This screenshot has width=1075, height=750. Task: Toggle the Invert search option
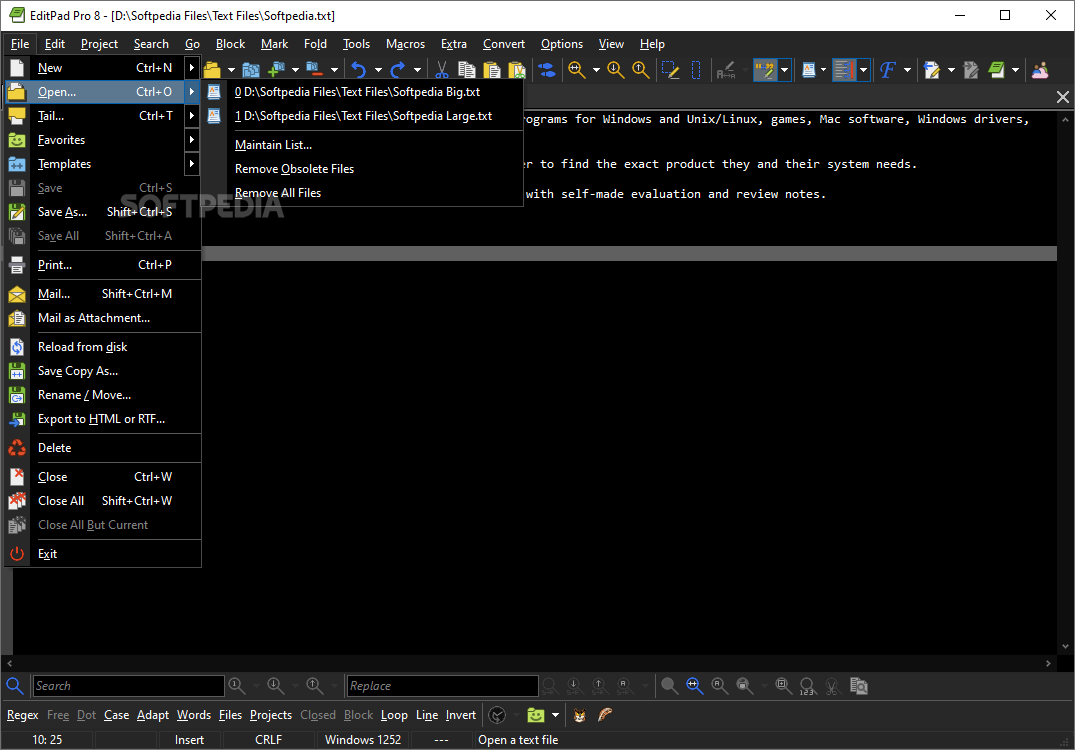pos(461,715)
